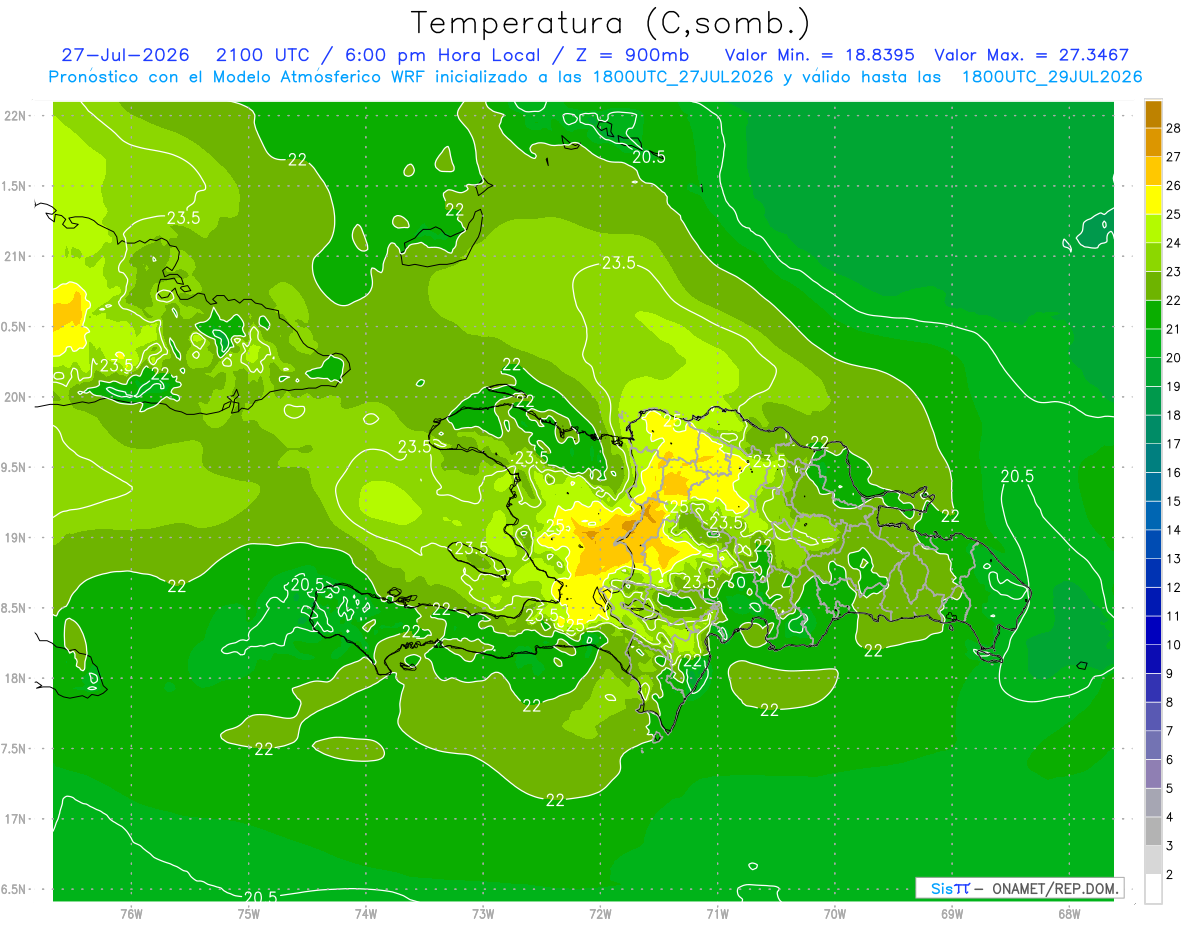Click the "73W" longitude axis label

pyautogui.click(x=483, y=913)
